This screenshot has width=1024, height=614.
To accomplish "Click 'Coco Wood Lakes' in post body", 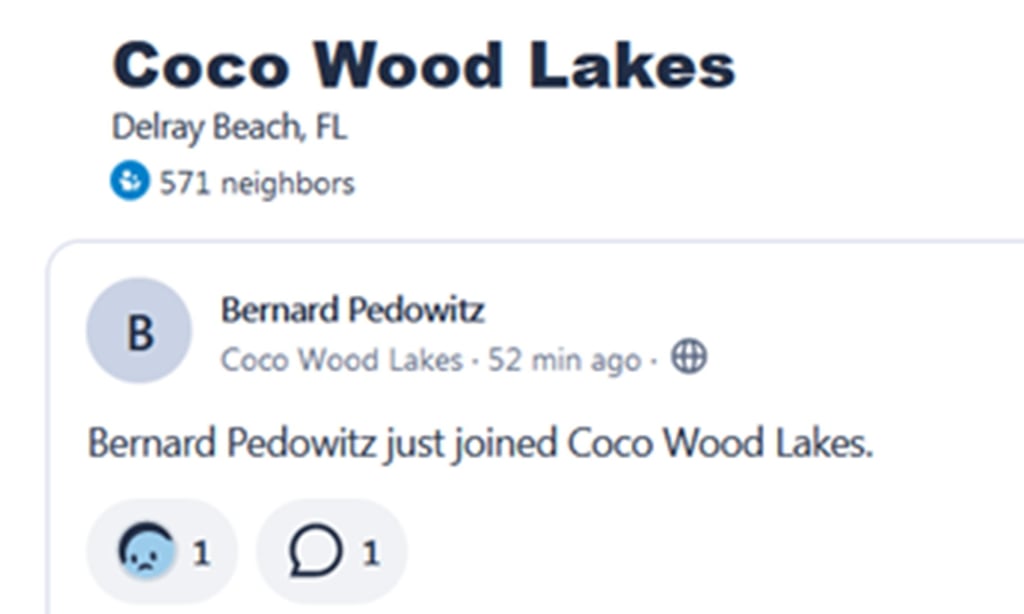I will click(x=718, y=442).
